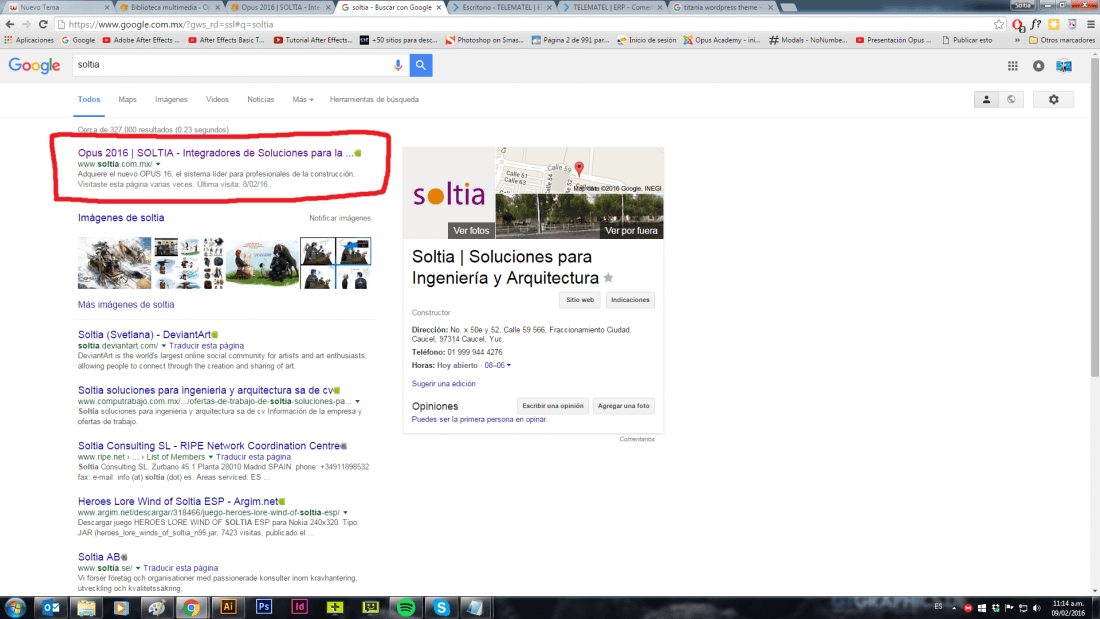1100x619 pixels.
Task: Switch to the Noticias search tab
Action: point(260,100)
